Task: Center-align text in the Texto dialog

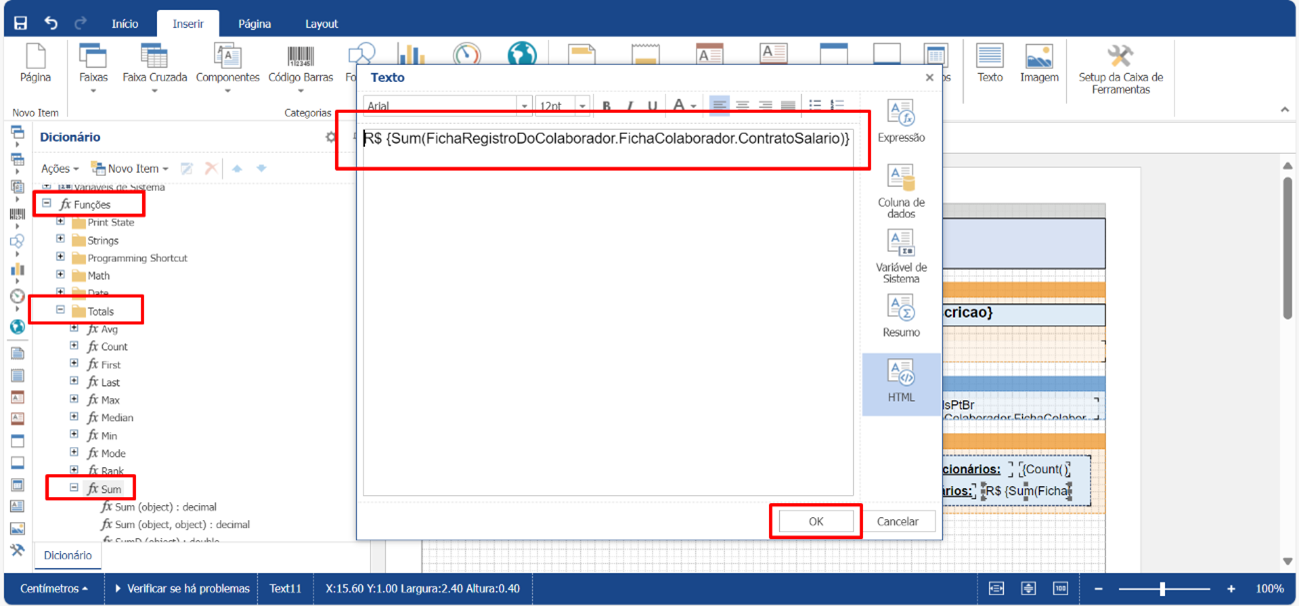Action: [743, 105]
